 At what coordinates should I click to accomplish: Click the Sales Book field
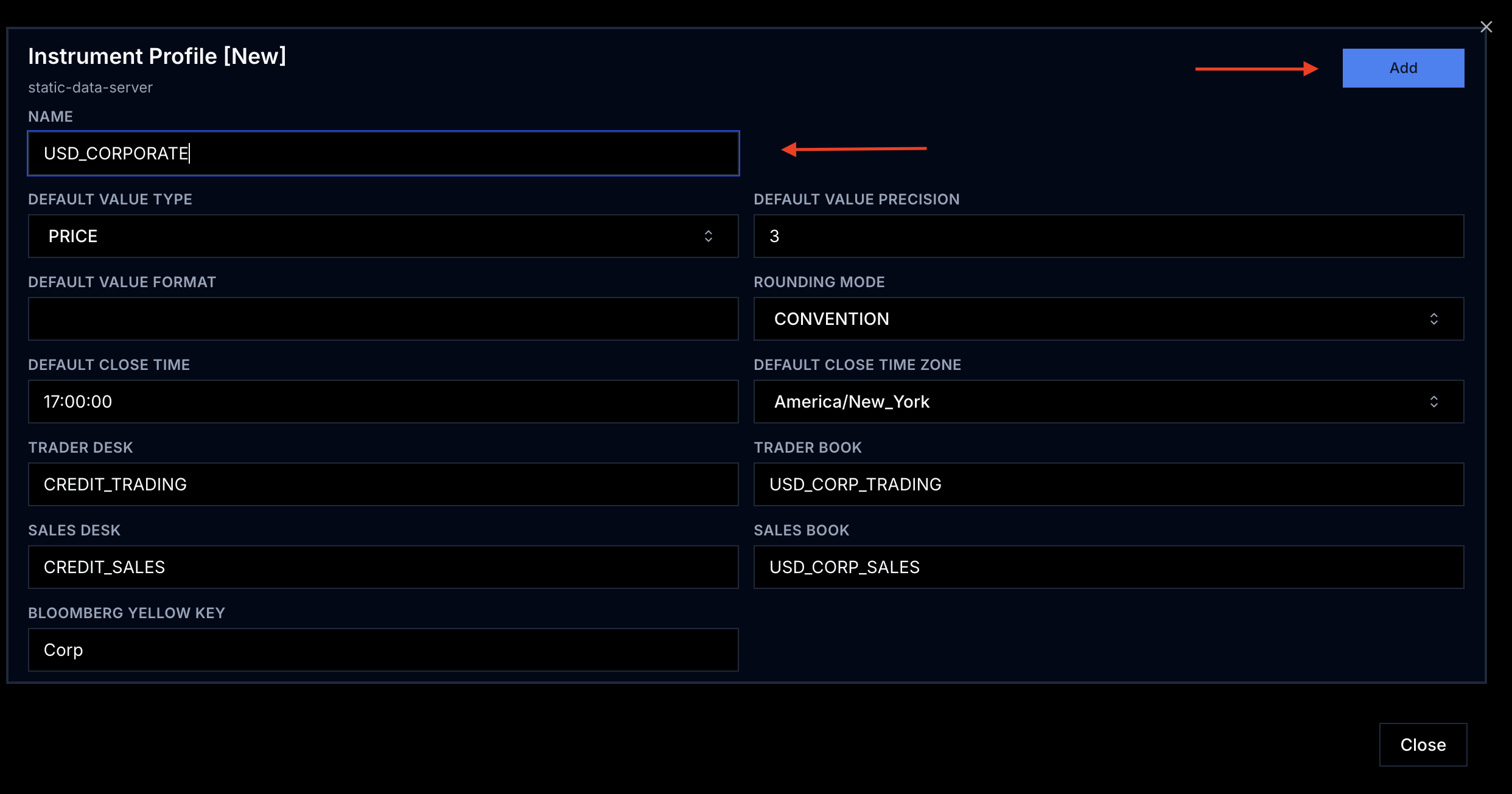[x=1109, y=567]
